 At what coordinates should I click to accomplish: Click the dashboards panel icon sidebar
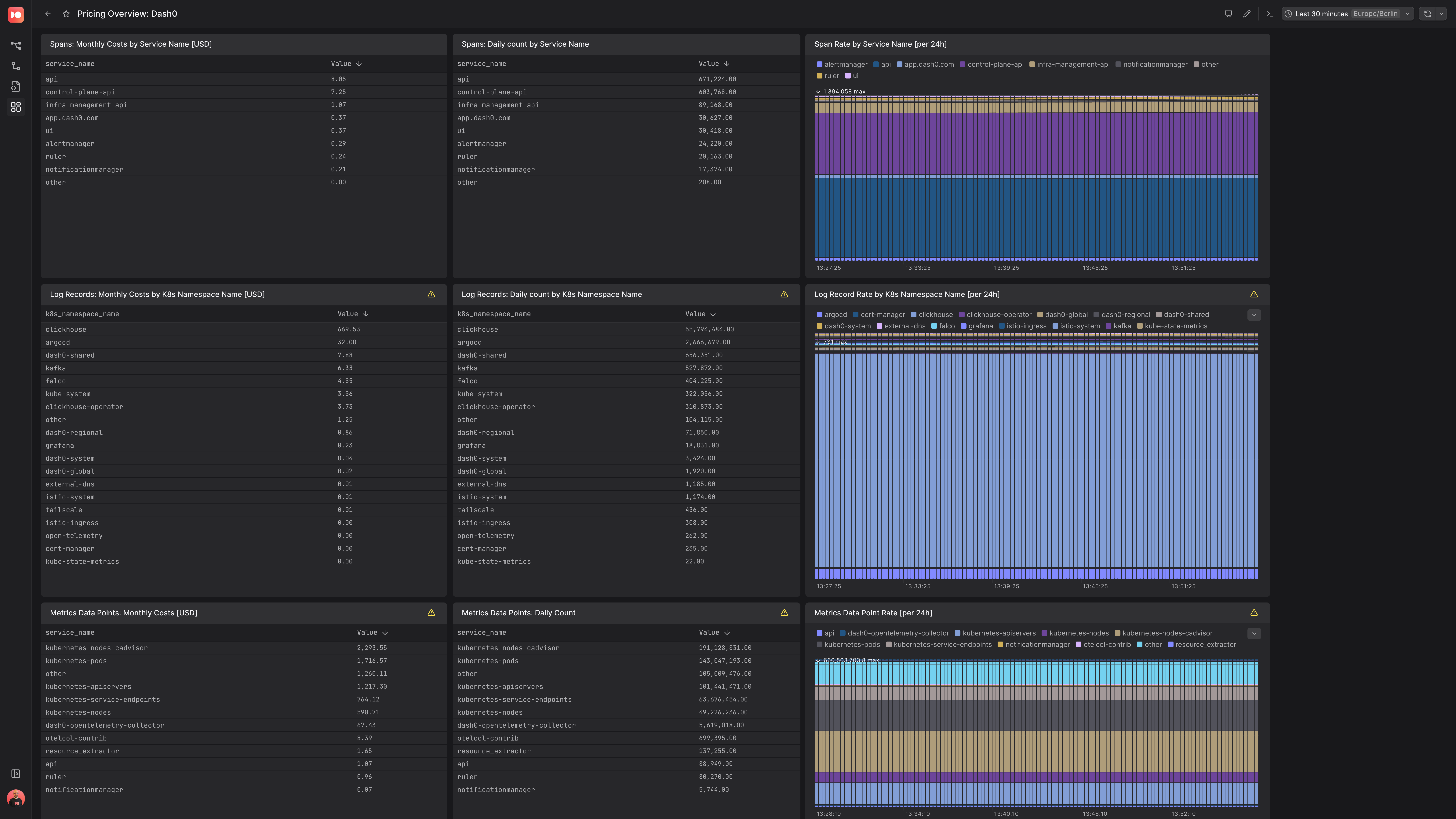pos(15,107)
